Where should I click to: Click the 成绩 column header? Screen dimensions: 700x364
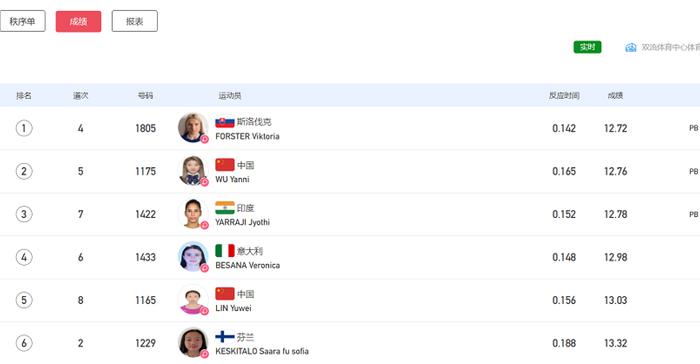pos(615,95)
